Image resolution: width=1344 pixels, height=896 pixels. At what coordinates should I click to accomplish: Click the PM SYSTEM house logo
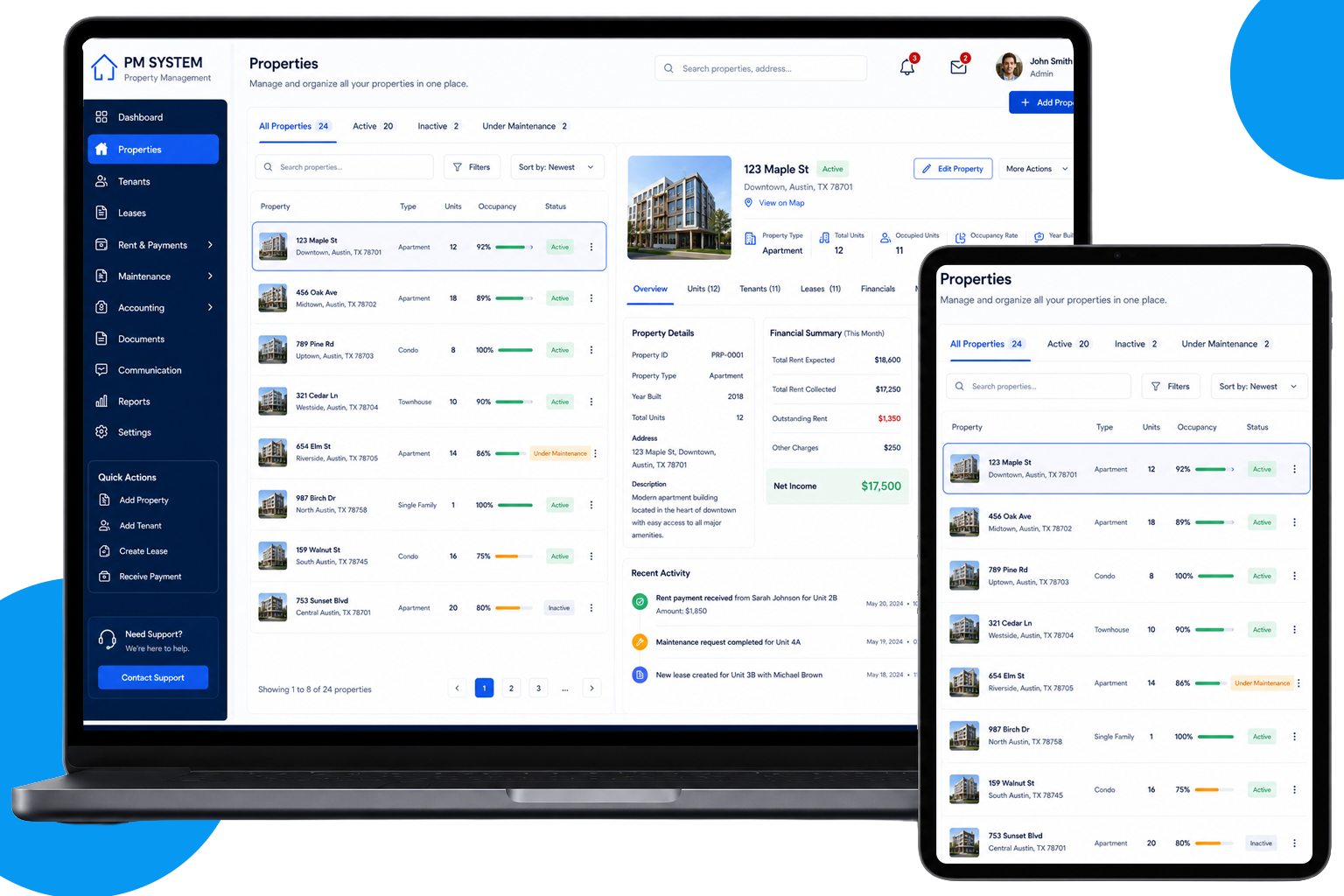point(104,67)
